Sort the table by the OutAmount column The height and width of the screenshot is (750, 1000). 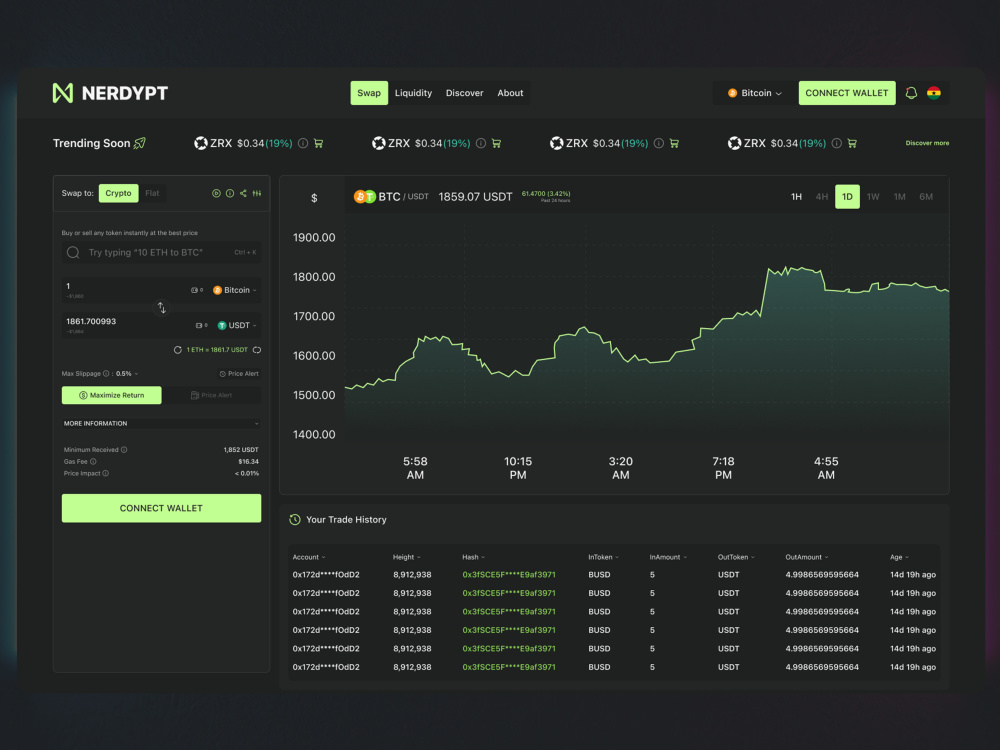point(807,557)
